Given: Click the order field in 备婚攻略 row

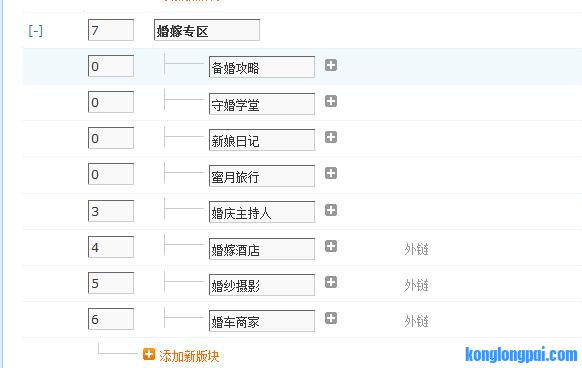Looking at the screenshot, I should tap(111, 66).
